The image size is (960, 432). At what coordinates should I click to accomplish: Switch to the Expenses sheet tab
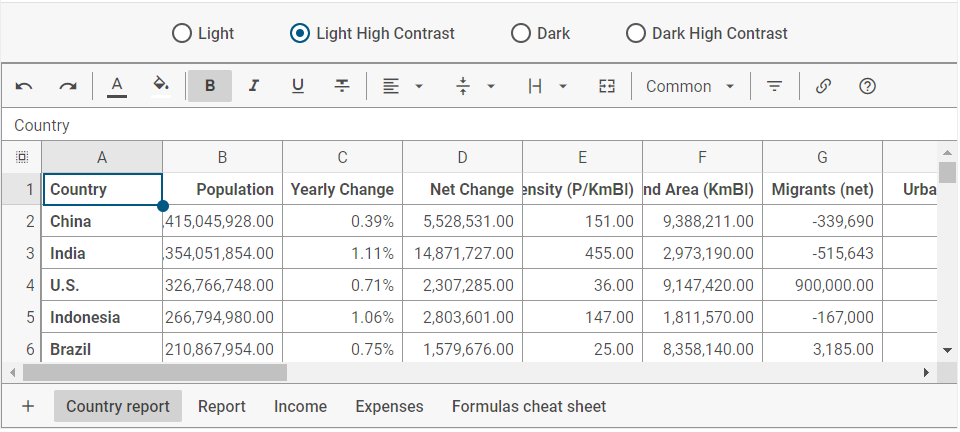coord(389,406)
